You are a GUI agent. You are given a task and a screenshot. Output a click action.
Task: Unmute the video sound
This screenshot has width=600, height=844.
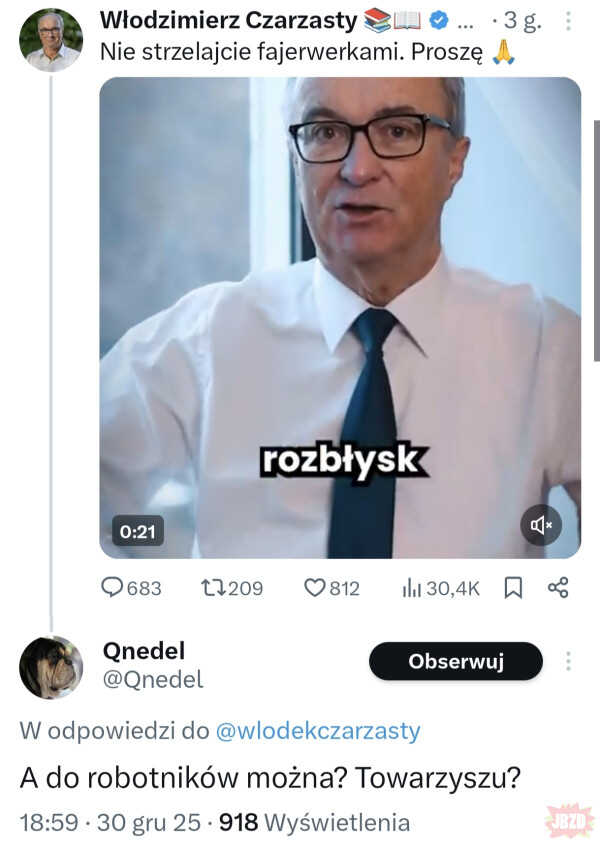(541, 525)
